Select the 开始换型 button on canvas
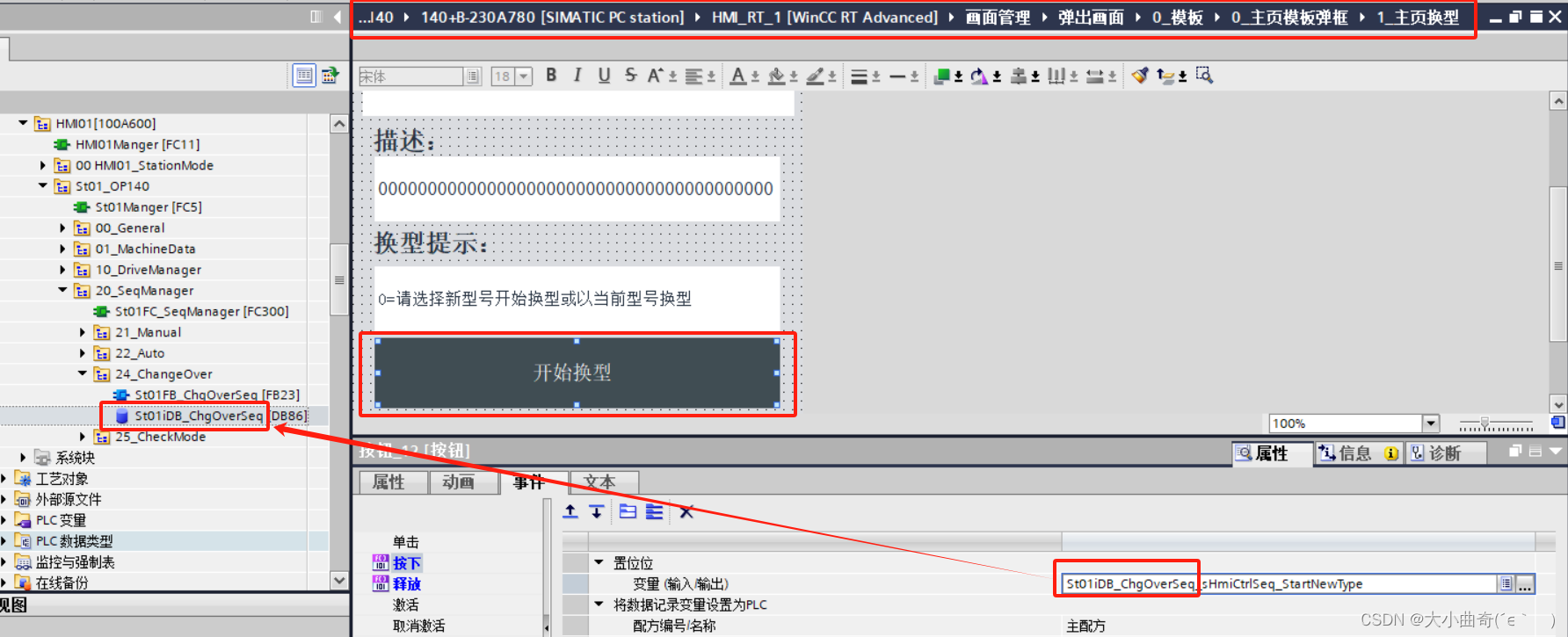1568x637 pixels. point(577,373)
